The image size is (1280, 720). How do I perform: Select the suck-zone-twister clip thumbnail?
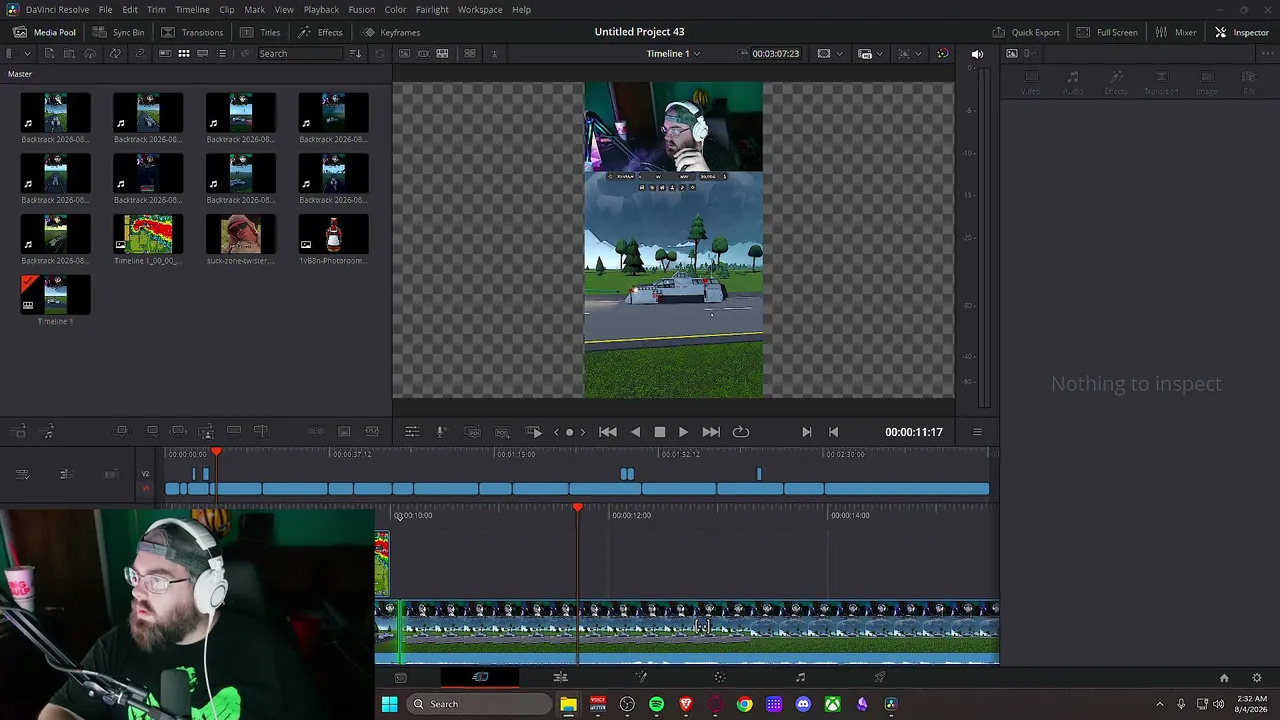tap(240, 236)
